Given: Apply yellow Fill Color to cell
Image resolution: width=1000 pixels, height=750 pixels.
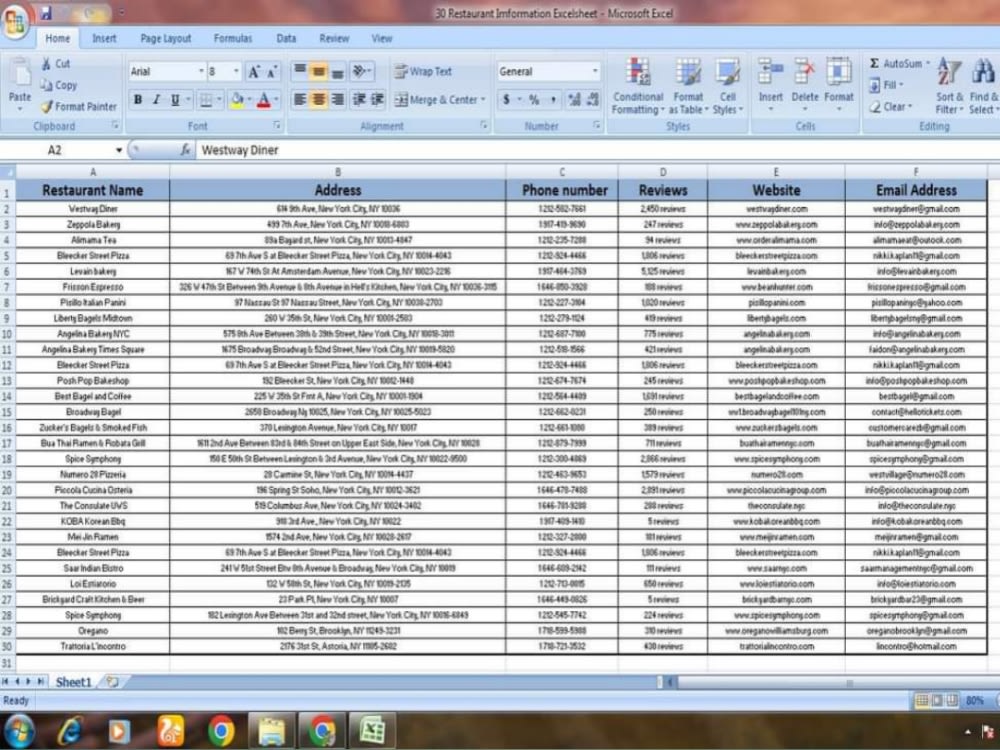Looking at the screenshot, I should (x=237, y=99).
